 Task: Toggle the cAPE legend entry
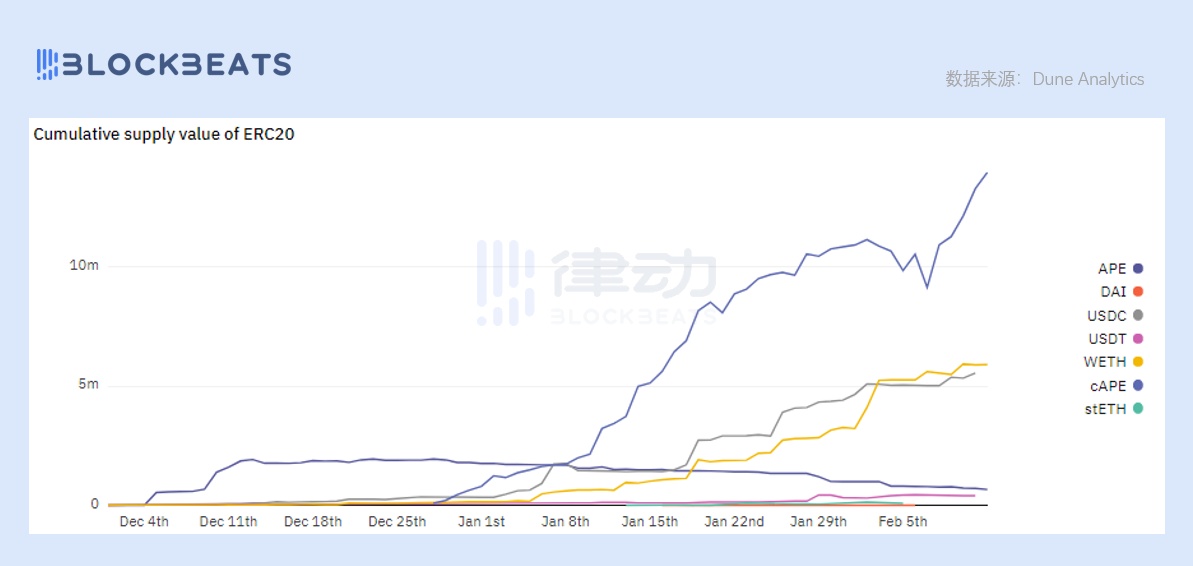(1118, 385)
